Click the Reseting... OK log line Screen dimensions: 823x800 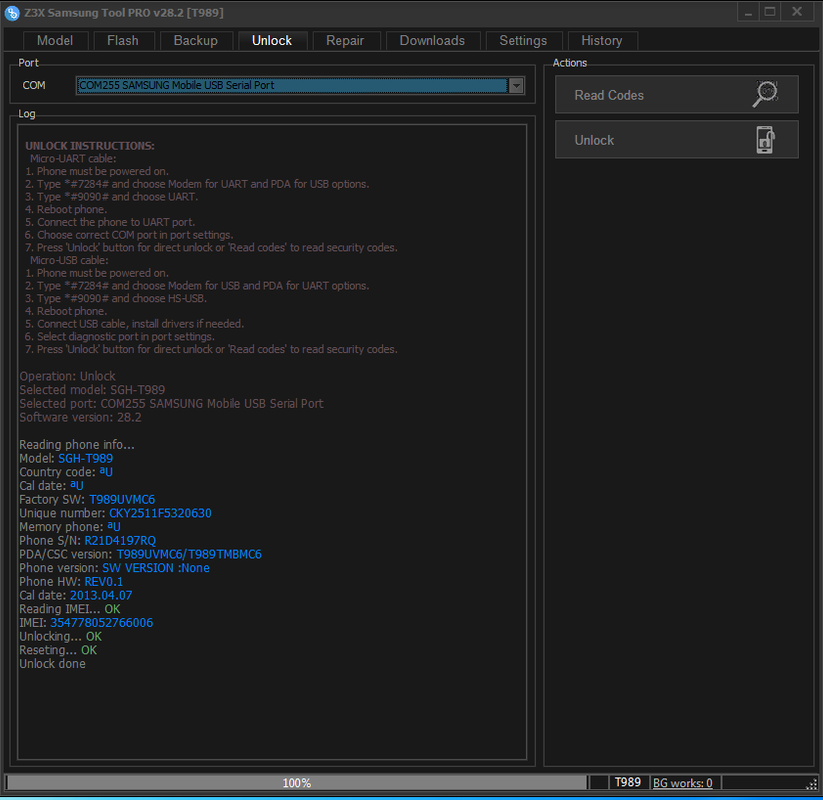point(58,650)
